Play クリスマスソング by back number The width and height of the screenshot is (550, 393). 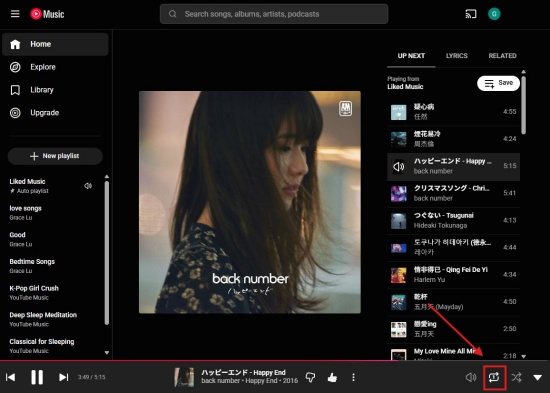click(454, 193)
